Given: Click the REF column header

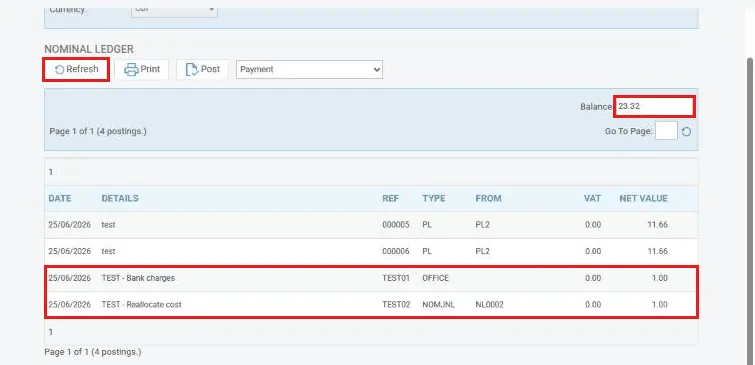Looking at the screenshot, I should pyautogui.click(x=391, y=198).
